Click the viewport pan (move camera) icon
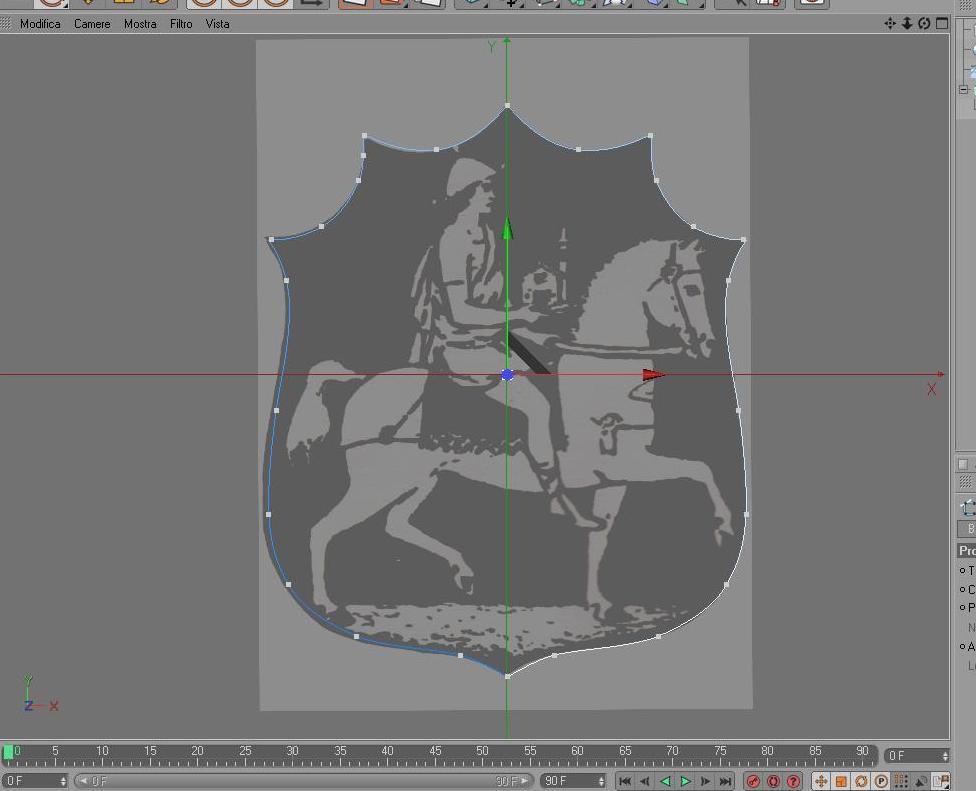Image resolution: width=976 pixels, height=791 pixels. click(x=890, y=24)
